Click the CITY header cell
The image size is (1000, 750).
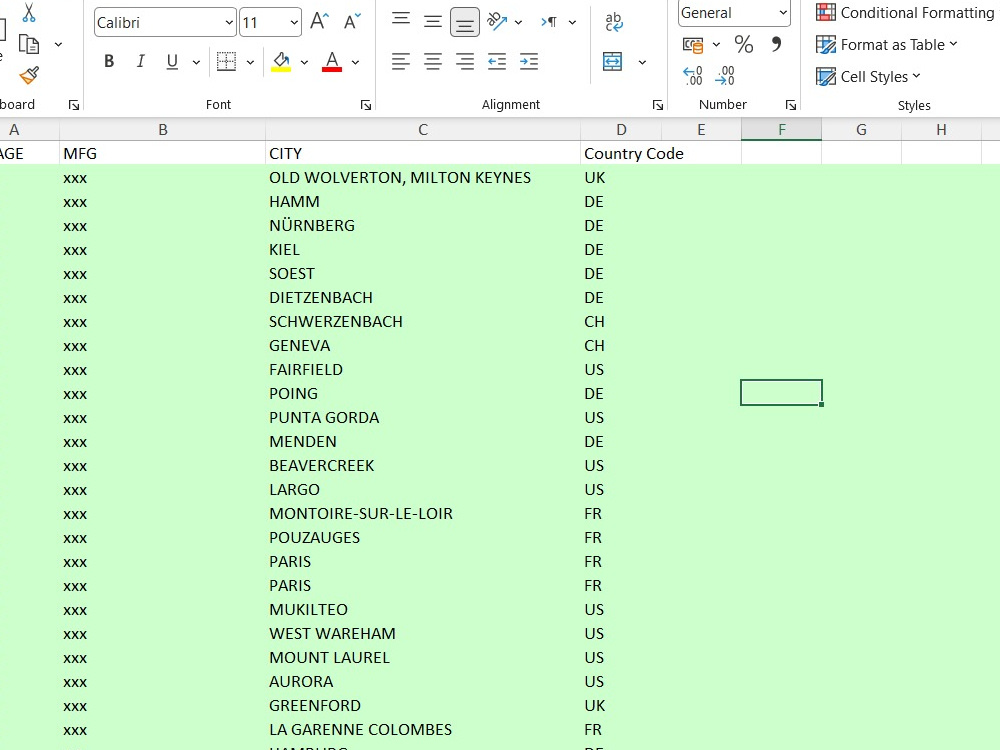click(x=423, y=154)
